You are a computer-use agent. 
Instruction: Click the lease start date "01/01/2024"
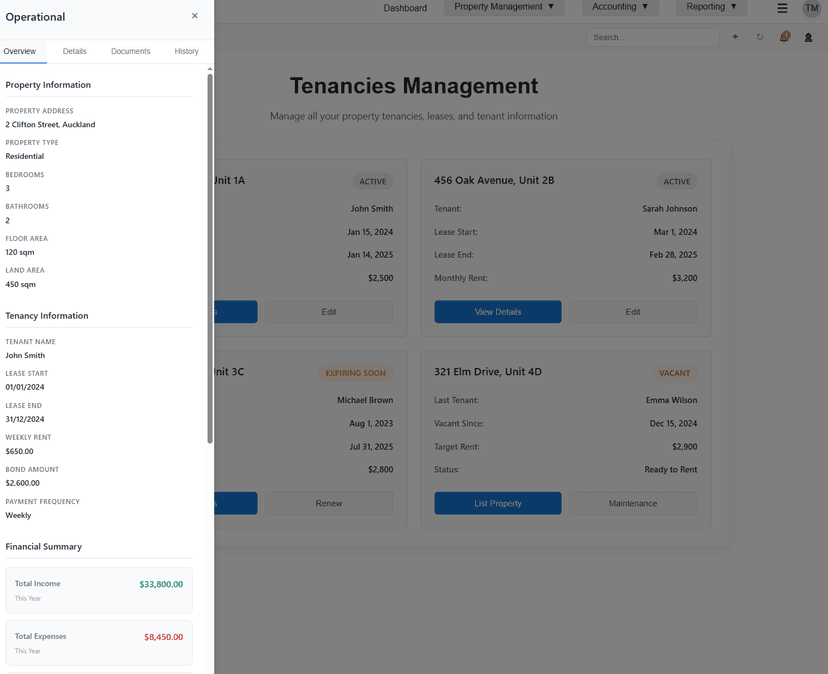click(x=25, y=387)
